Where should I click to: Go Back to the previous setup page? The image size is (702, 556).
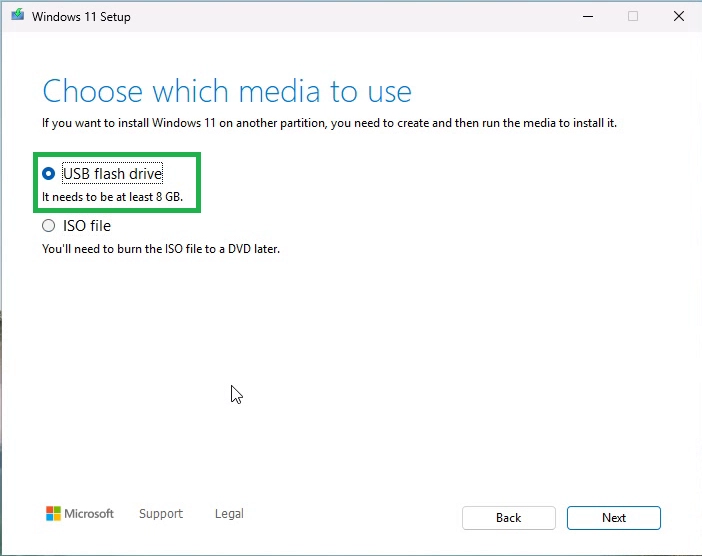(x=509, y=518)
